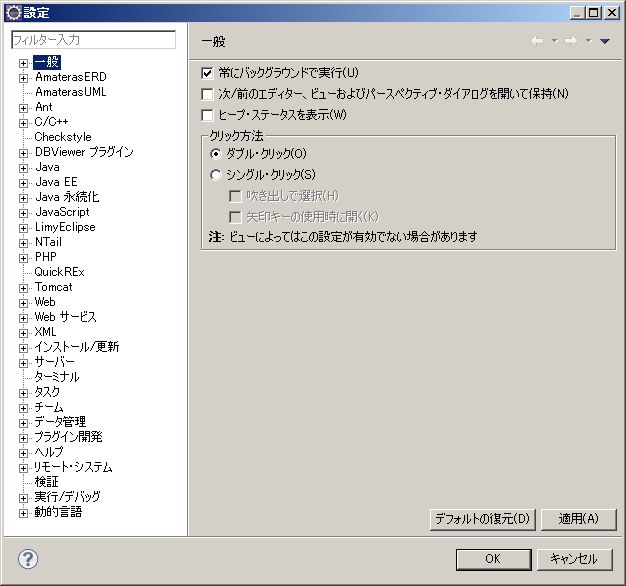Image resolution: width=626 pixels, height=586 pixels.
Task: Toggle 矢印キーの使用時に開く checkbox
Action: 235,217
